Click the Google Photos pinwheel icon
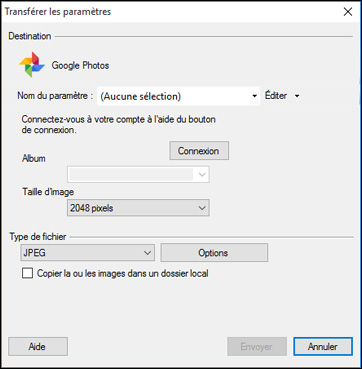This screenshot has width=362, height=369. [x=32, y=65]
